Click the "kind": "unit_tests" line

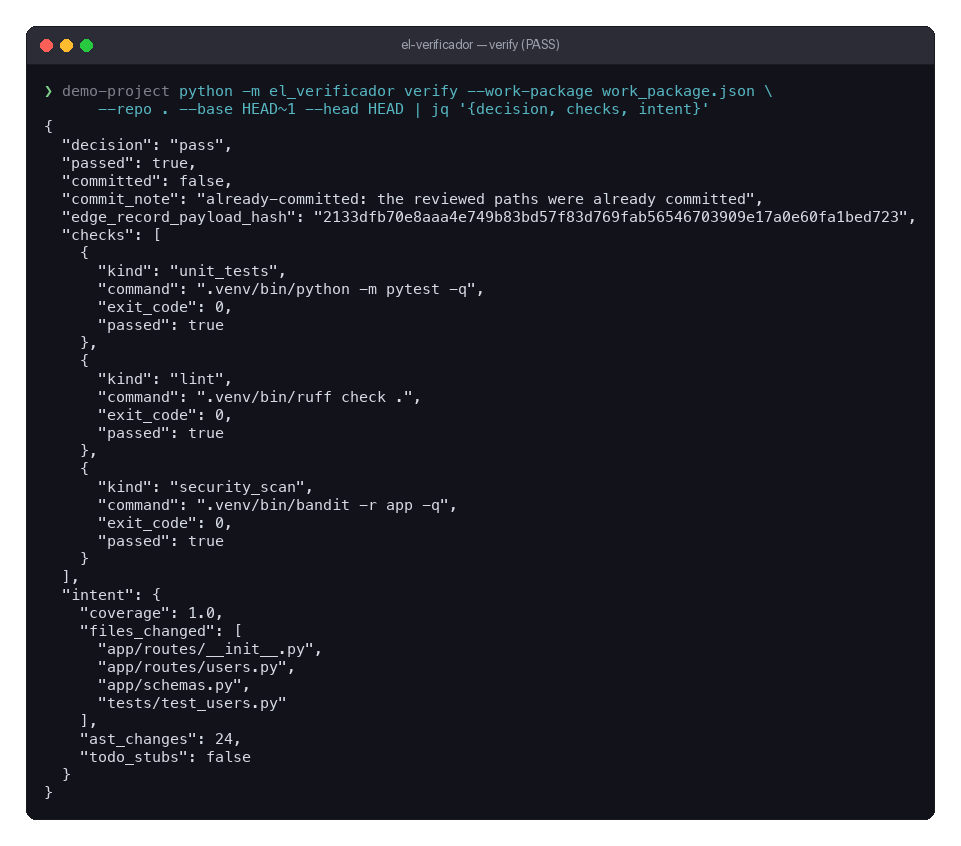coord(192,271)
